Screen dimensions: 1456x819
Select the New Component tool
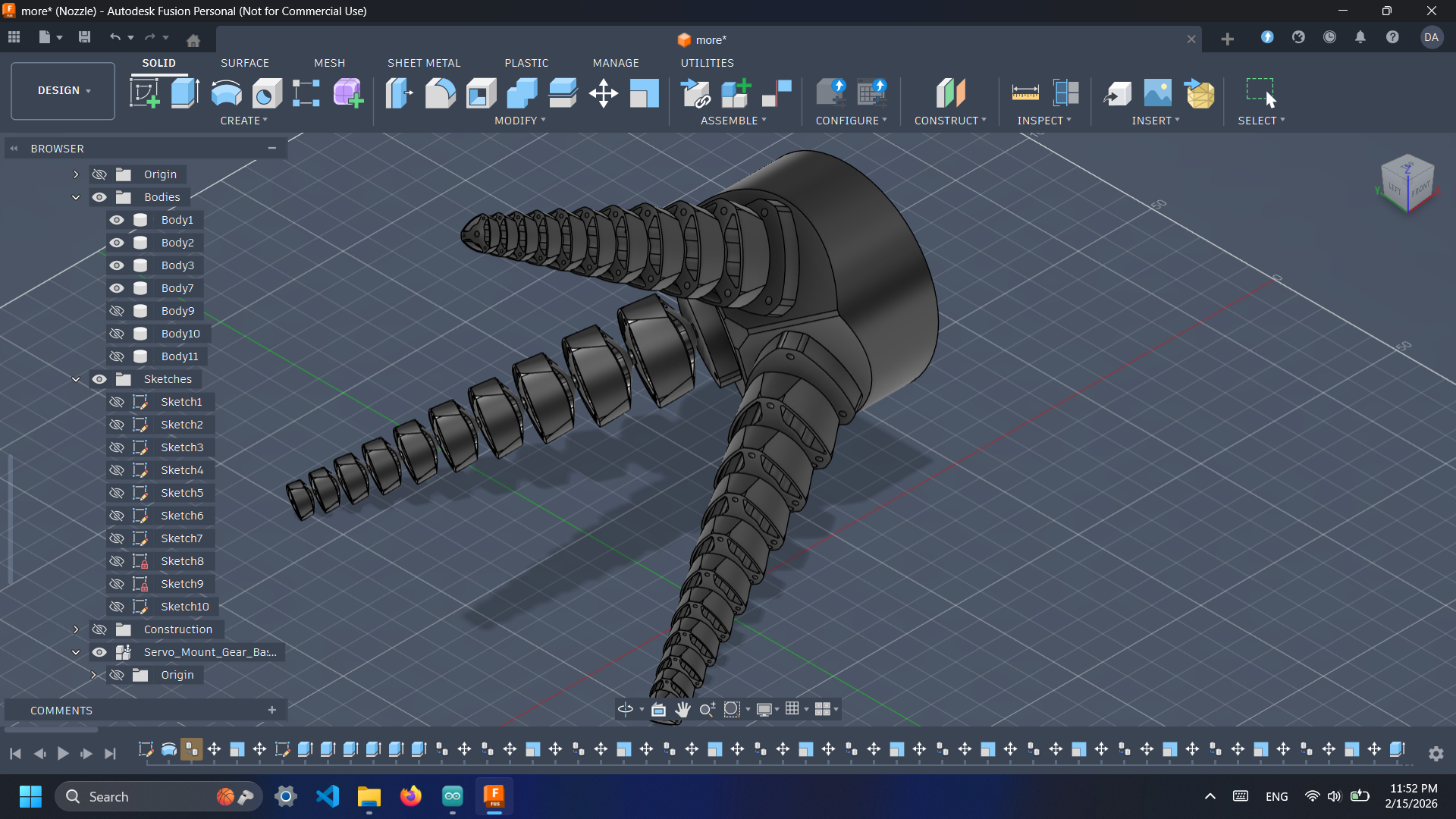tap(736, 93)
